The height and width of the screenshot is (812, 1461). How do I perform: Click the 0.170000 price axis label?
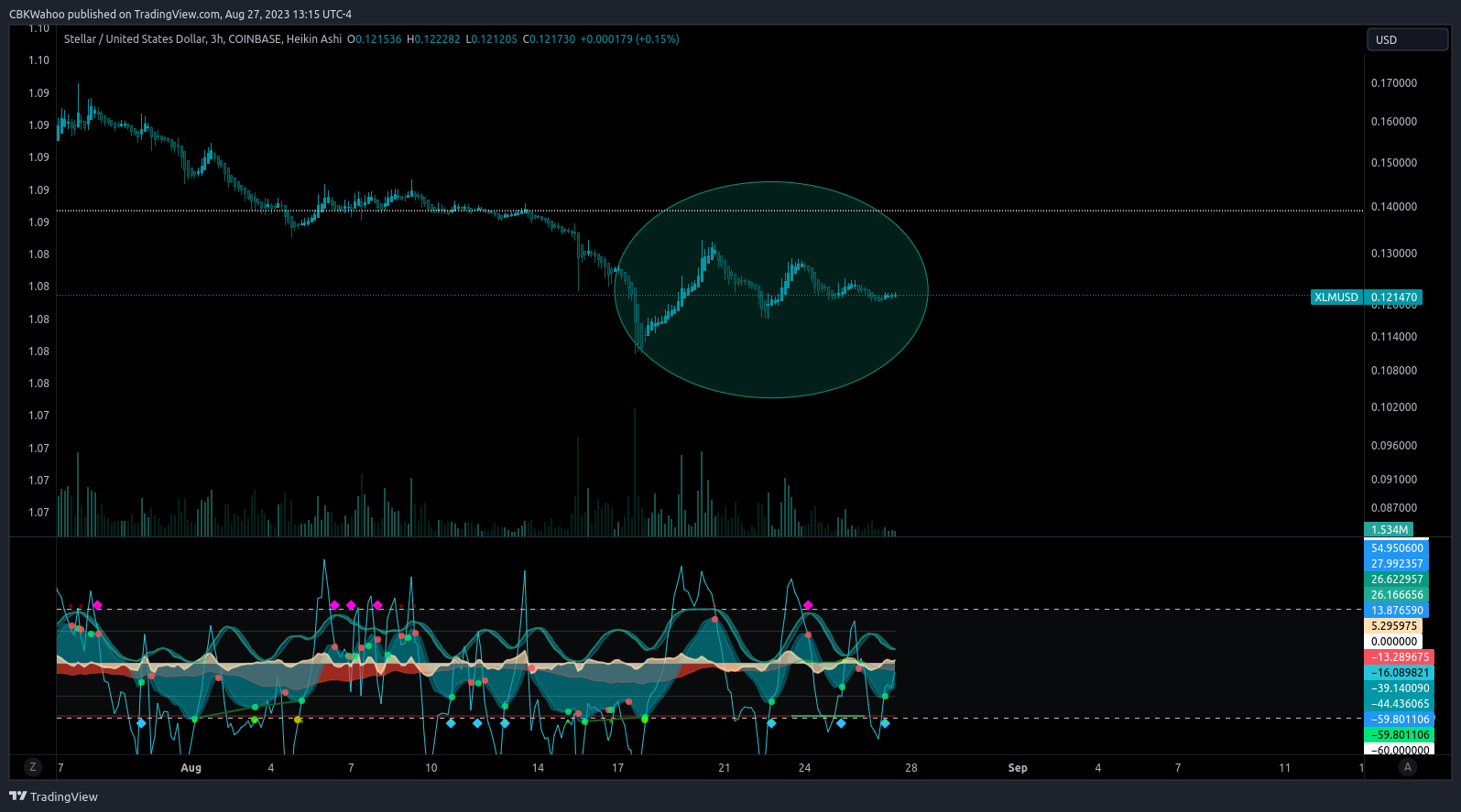click(x=1393, y=83)
